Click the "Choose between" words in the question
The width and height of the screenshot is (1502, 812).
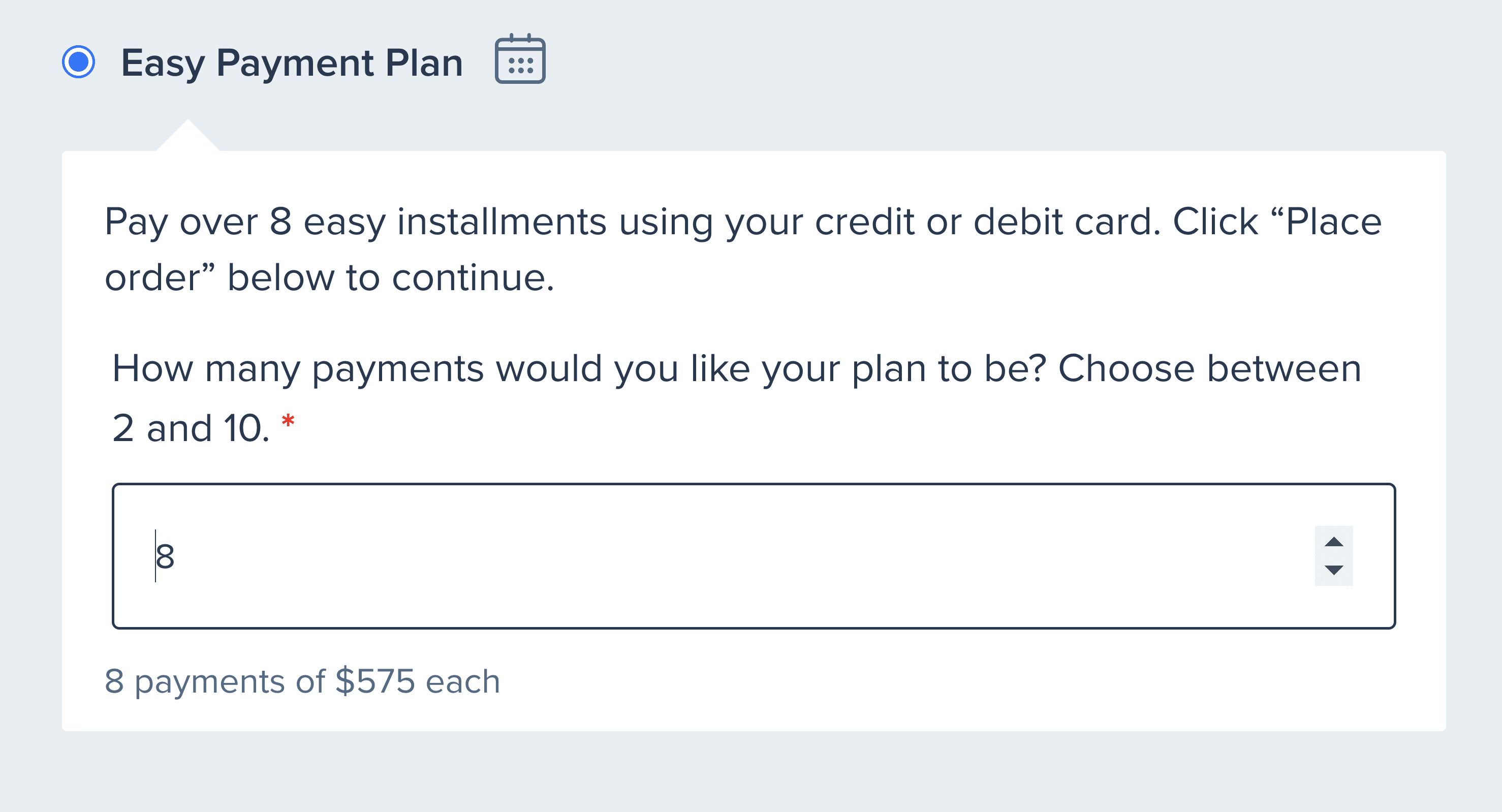(1210, 368)
